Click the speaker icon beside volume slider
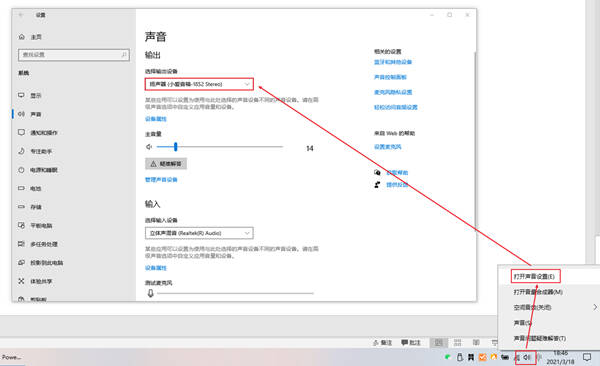600x366 pixels. 149,147
